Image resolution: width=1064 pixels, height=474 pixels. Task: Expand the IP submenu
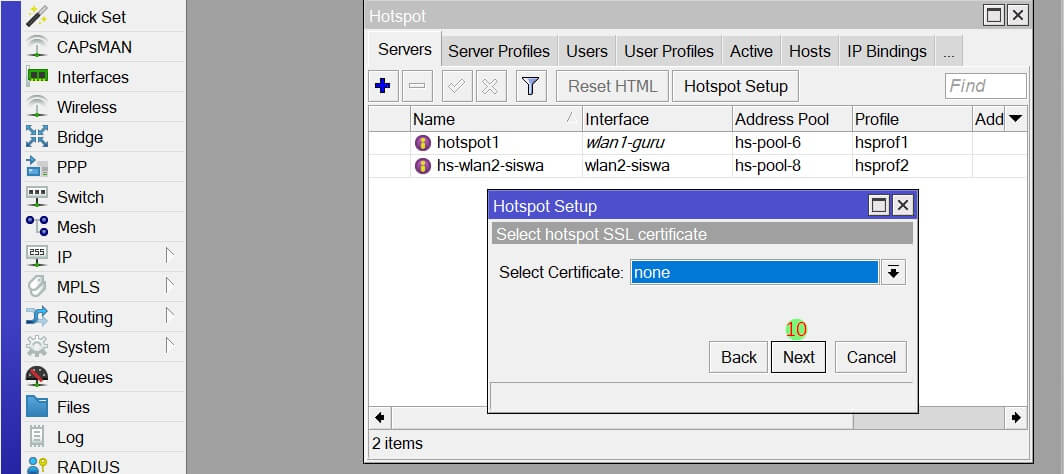point(64,257)
